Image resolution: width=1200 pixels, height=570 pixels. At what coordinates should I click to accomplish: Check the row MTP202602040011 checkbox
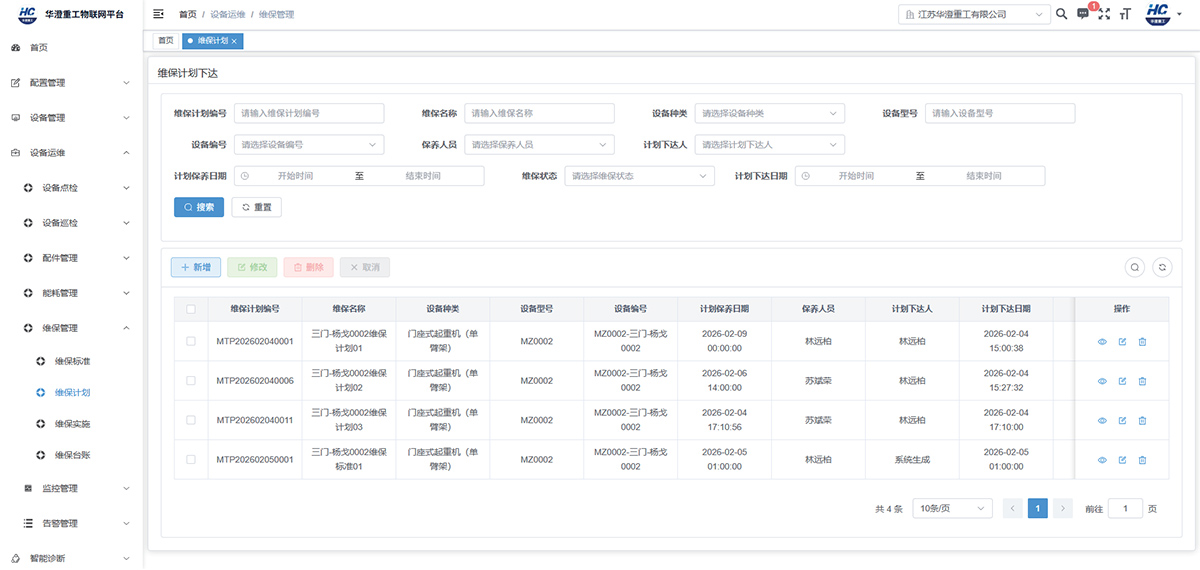click(191, 421)
